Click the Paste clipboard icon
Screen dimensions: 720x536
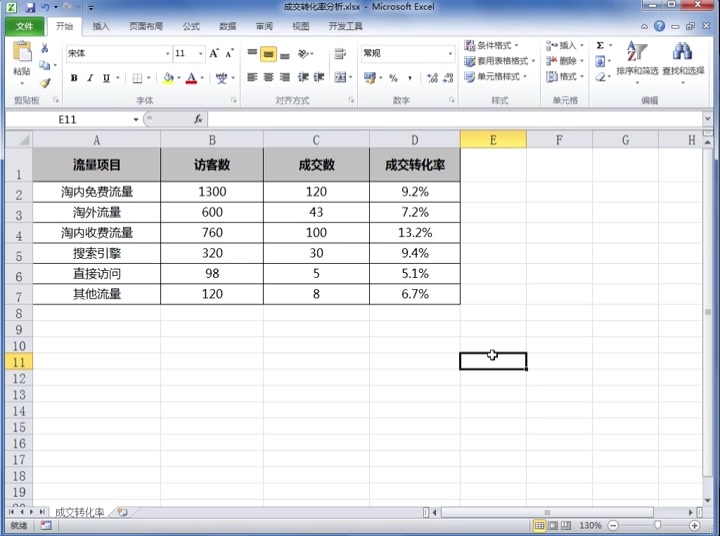pos(22,51)
